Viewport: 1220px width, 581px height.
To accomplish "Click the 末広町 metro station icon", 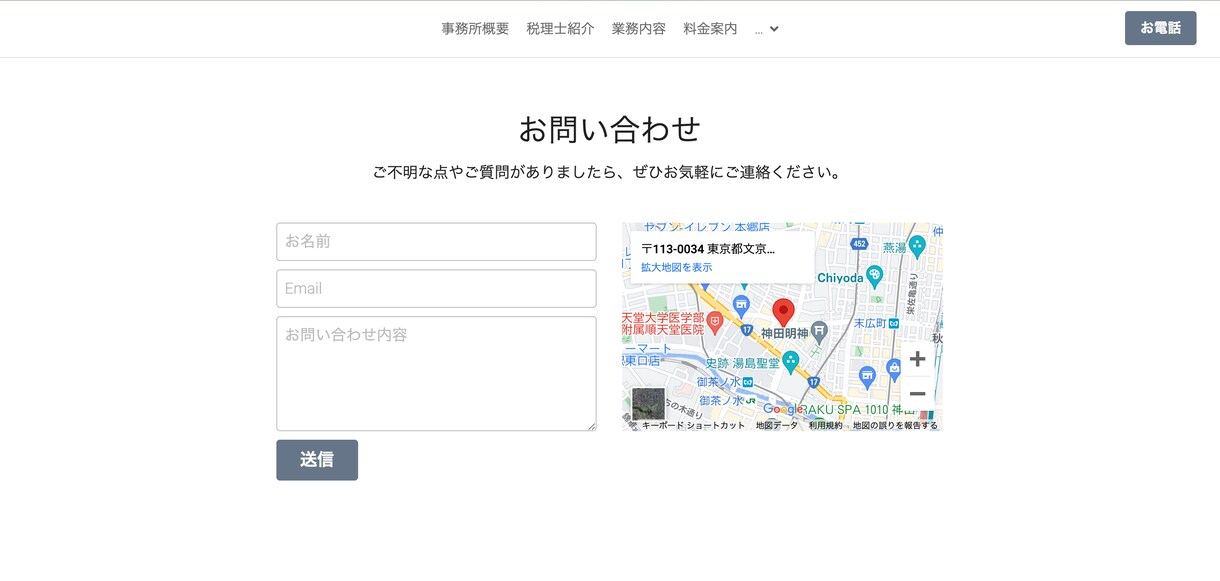I will [x=894, y=323].
